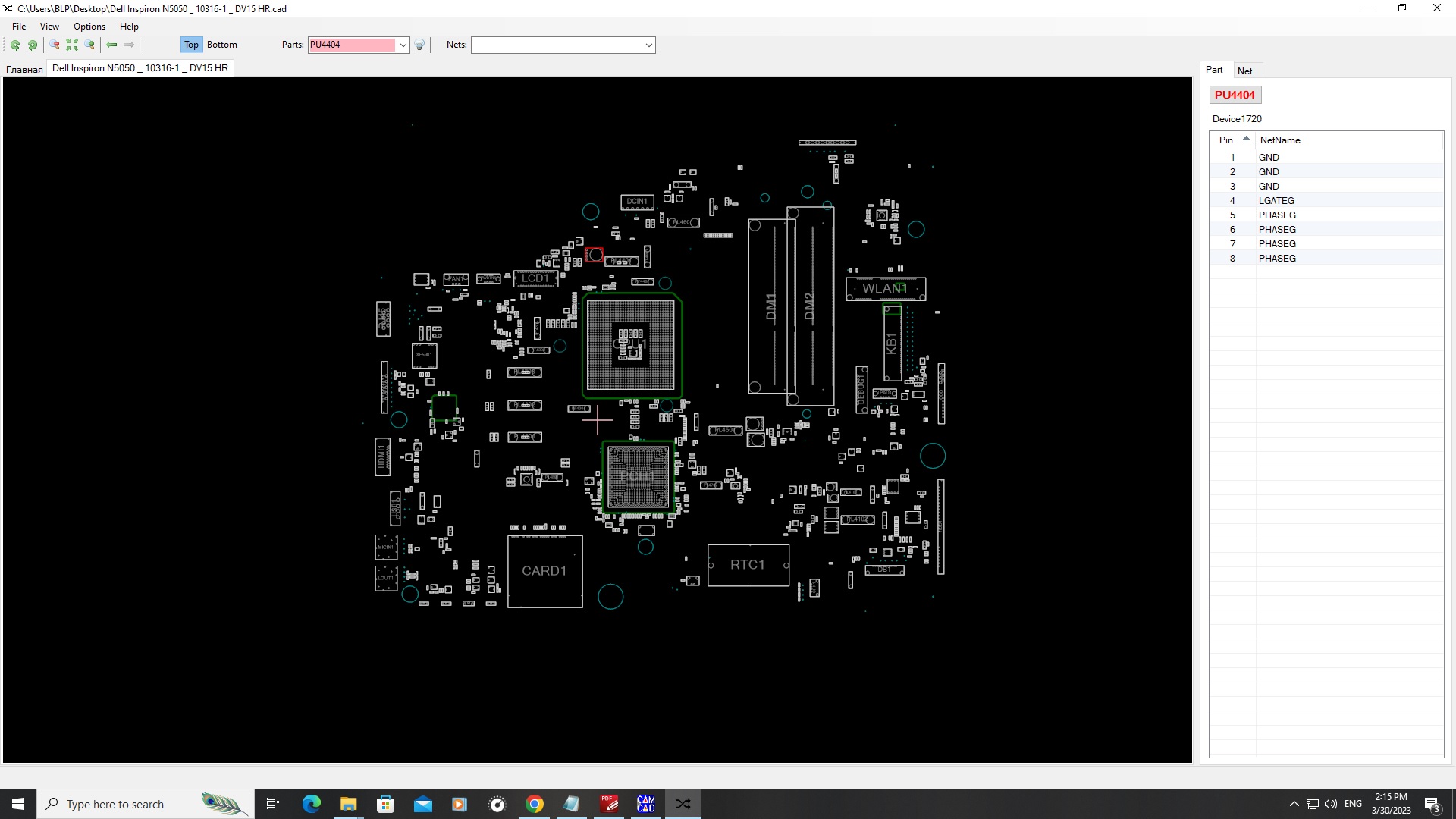The image size is (1456, 819).
Task: Open the PDF editor taskbar icon
Action: click(x=609, y=804)
